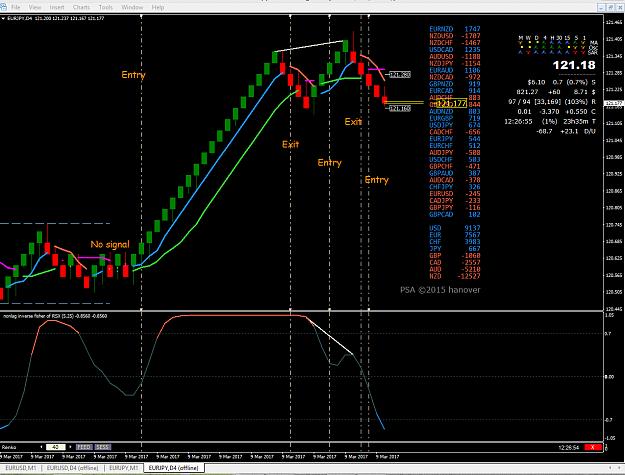The image size is (625, 475).
Task: Increase the Renko box size with right arrow
Action: [71, 447]
